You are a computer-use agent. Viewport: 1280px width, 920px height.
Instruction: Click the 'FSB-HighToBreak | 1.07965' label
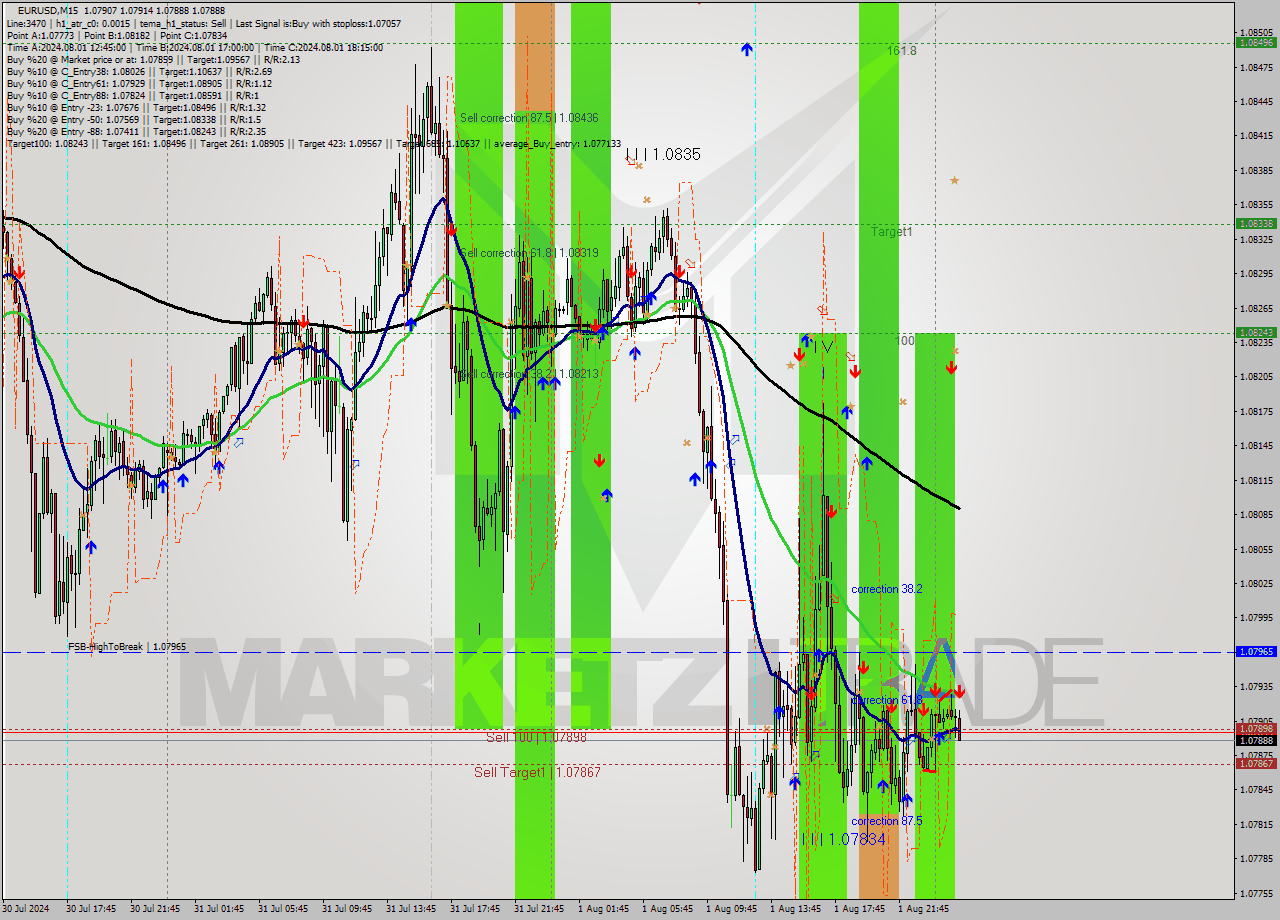tap(127, 647)
